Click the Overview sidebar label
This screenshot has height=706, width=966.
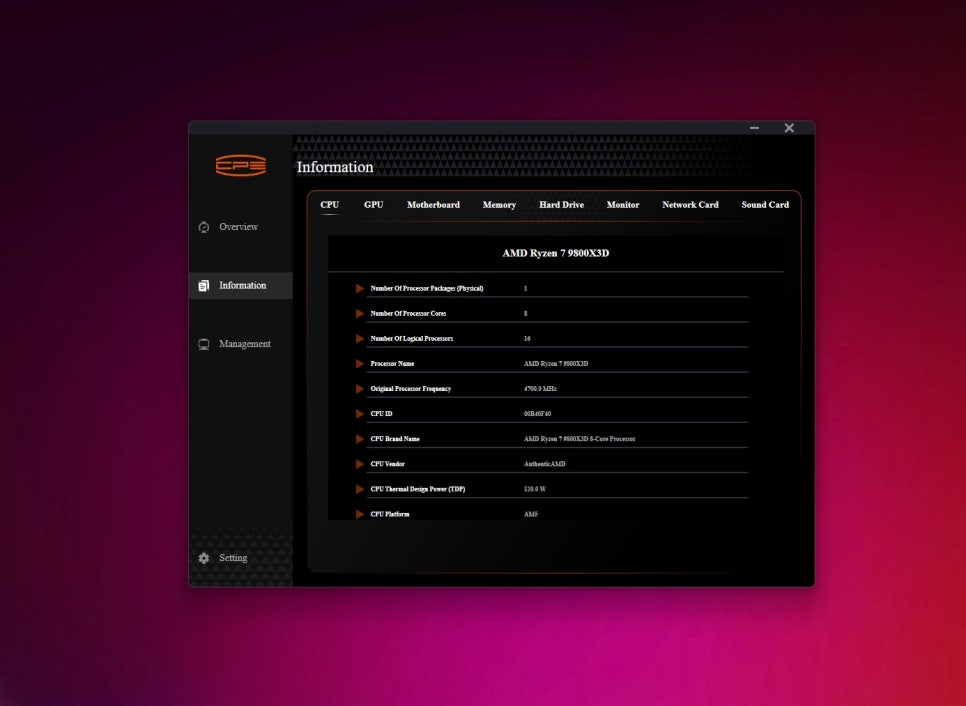point(239,227)
